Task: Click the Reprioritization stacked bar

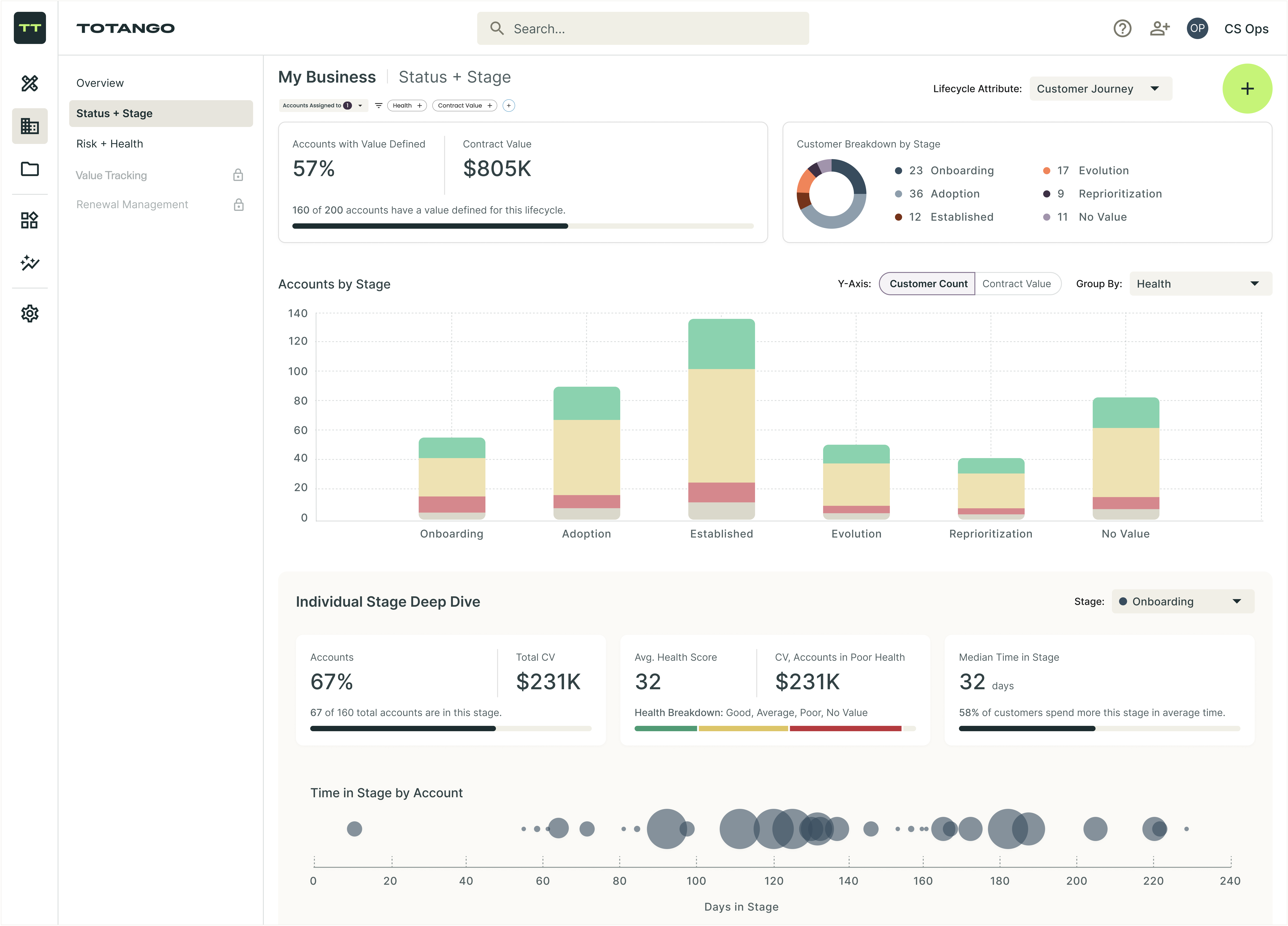Action: pos(991,489)
